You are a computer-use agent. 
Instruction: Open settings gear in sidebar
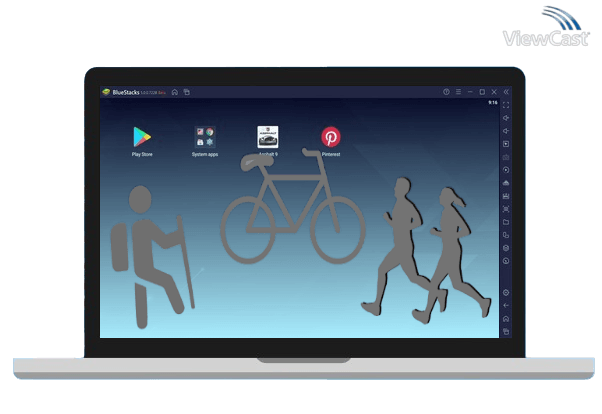tap(506, 293)
